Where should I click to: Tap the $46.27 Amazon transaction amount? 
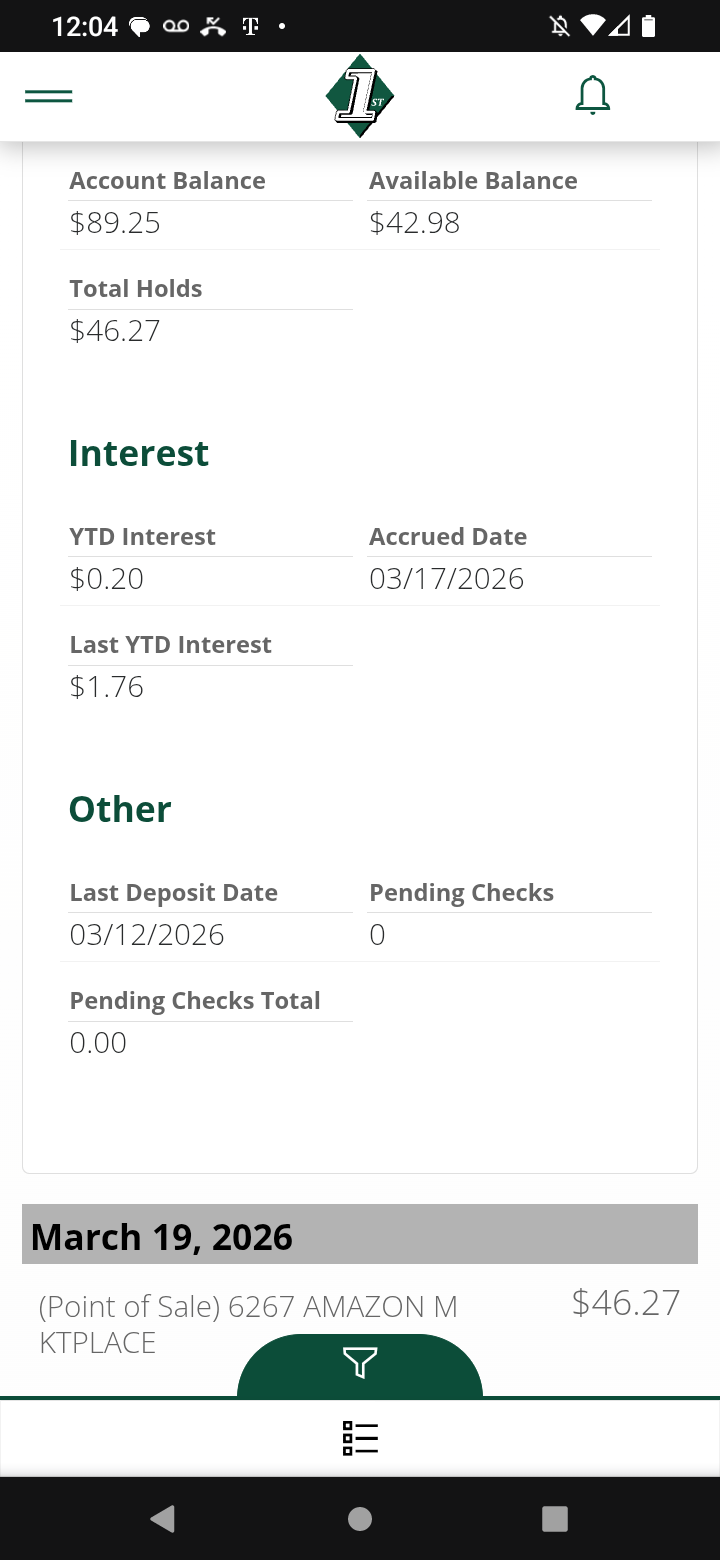coord(626,1302)
